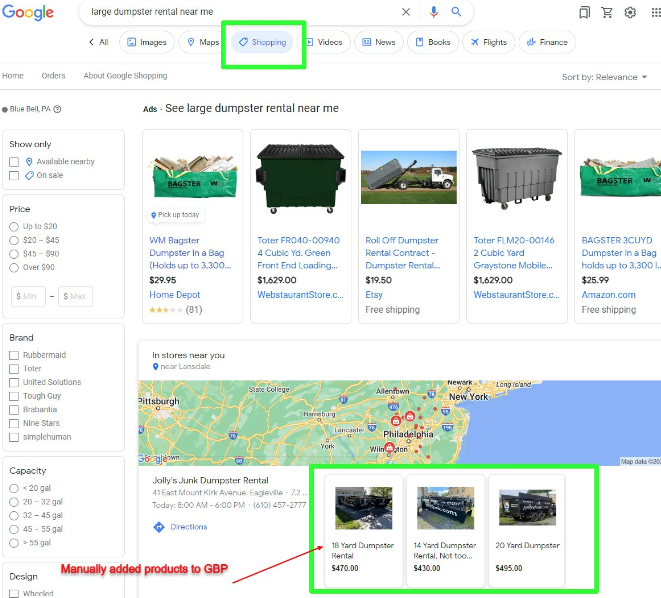This screenshot has height=598, width=661.
Task: Check the Toter brand filter
Action: tap(14, 369)
